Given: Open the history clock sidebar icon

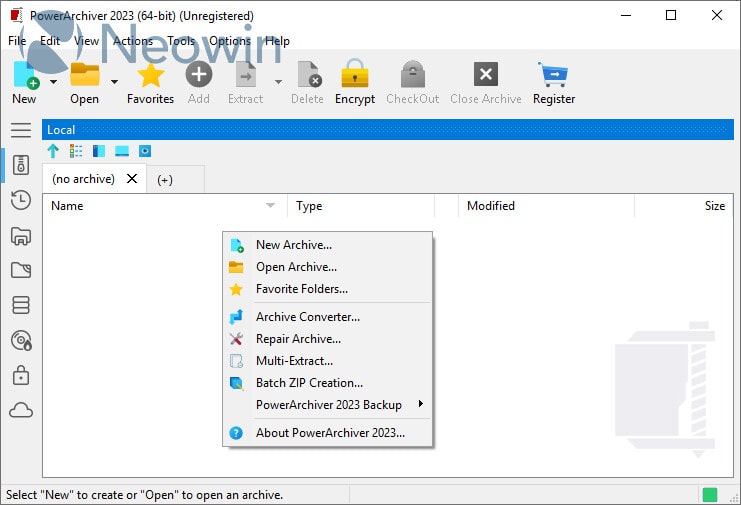Looking at the screenshot, I should click(x=21, y=200).
